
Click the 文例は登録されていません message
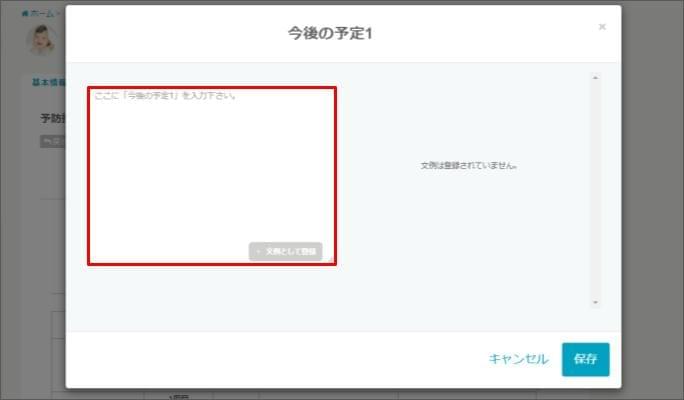(469, 164)
